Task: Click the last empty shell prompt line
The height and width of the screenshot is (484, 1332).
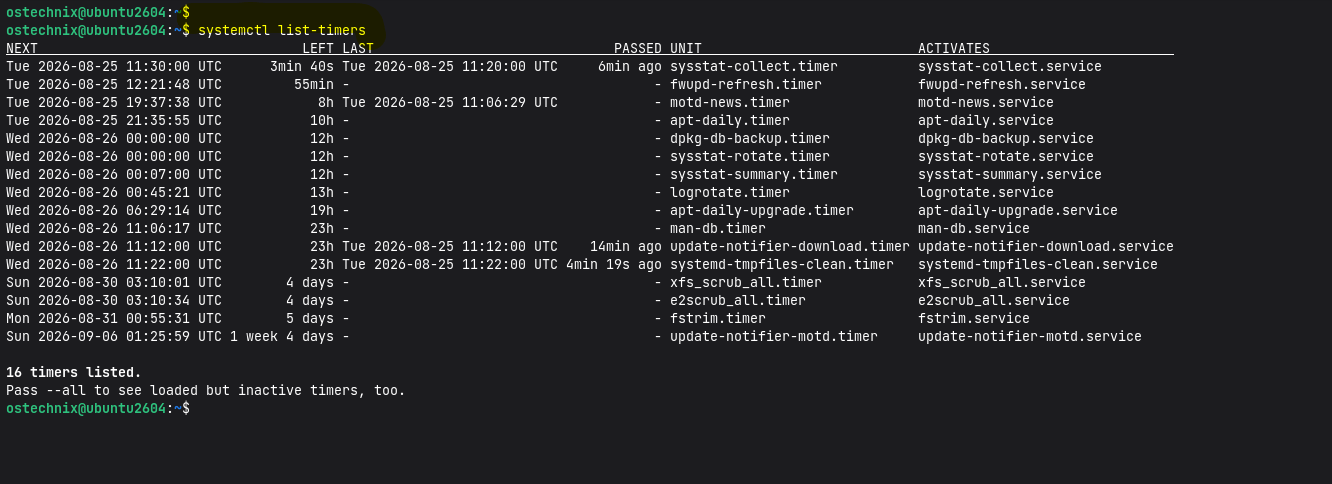Action: 98,408
